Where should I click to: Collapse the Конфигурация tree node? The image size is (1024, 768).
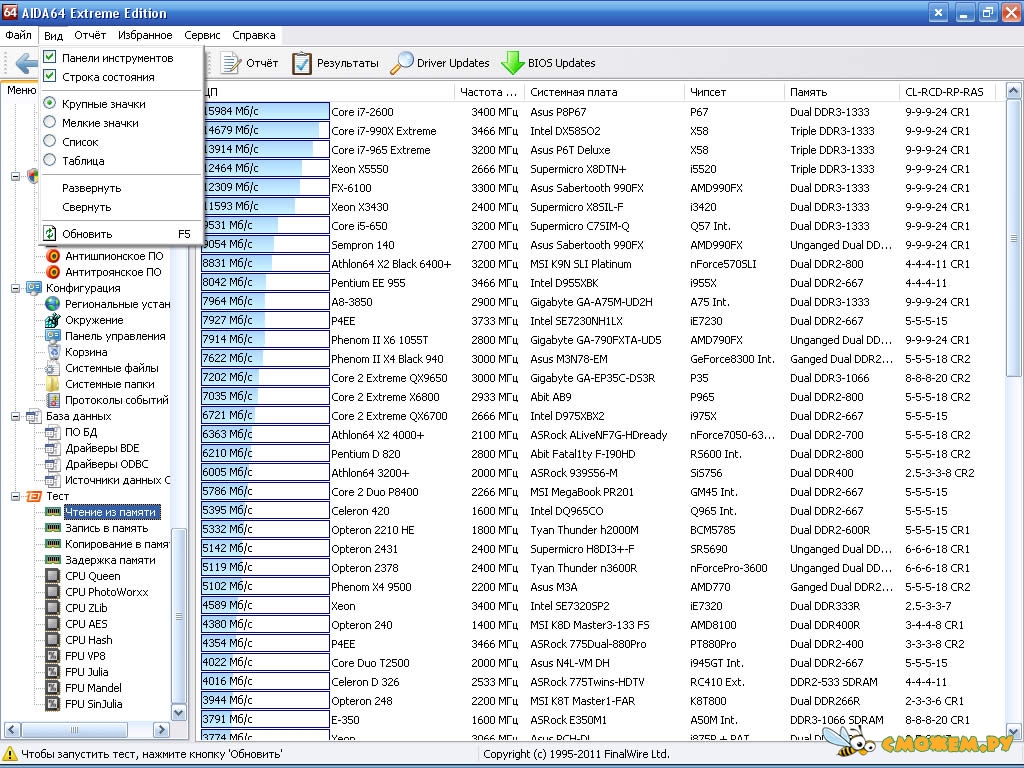(16, 288)
